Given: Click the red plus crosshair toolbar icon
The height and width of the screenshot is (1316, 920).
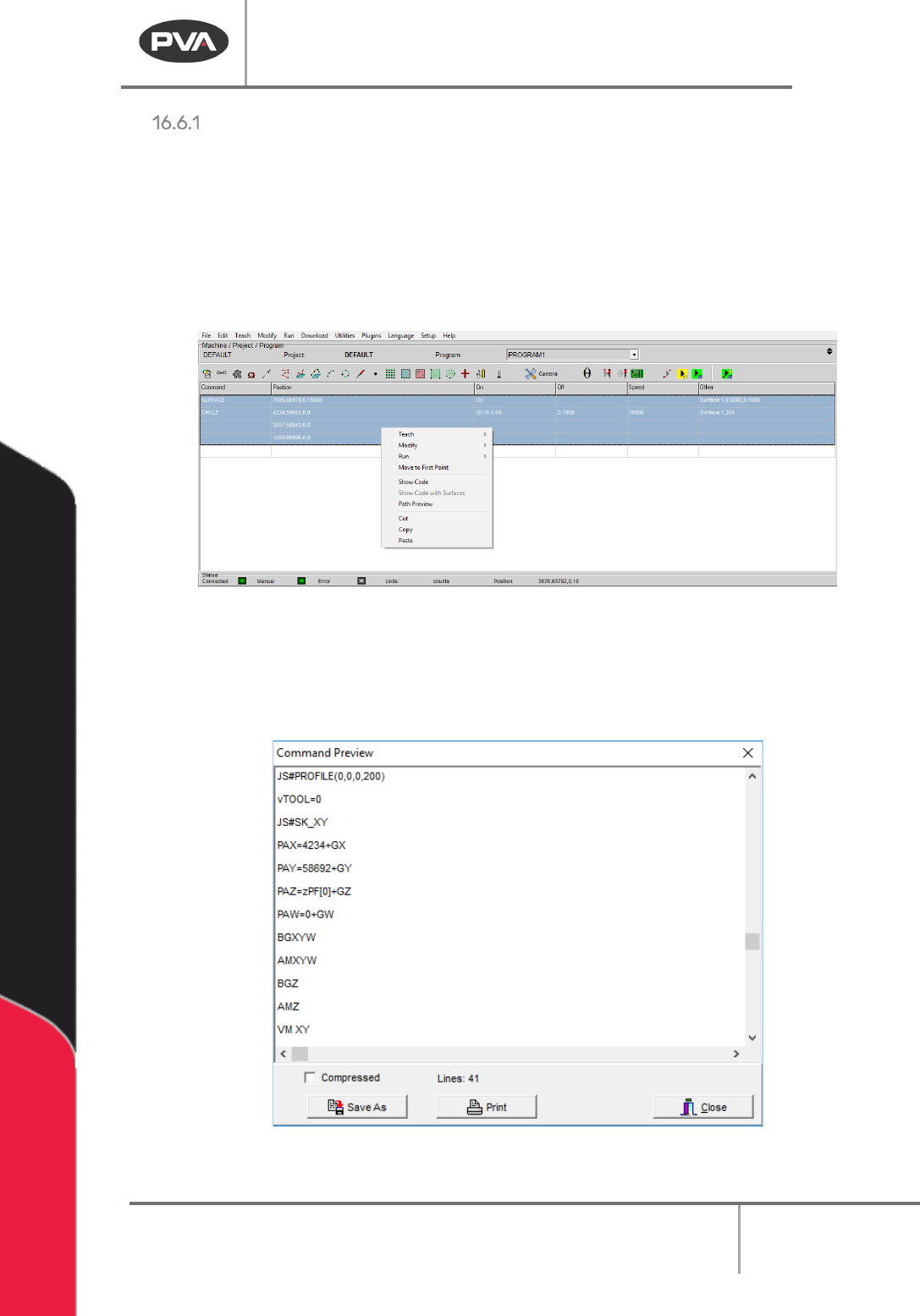Looking at the screenshot, I should 465,373.
